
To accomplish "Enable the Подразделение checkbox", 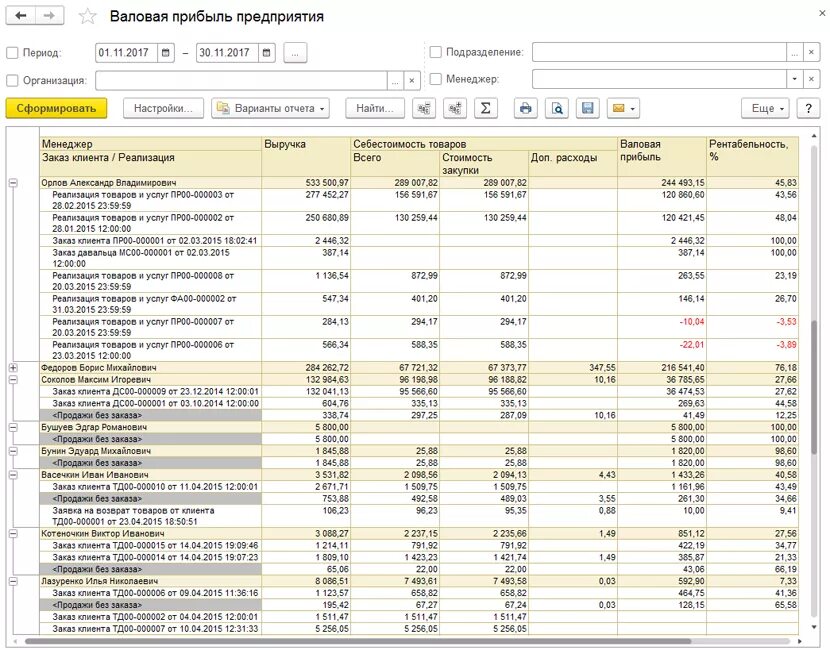I will [435, 52].
